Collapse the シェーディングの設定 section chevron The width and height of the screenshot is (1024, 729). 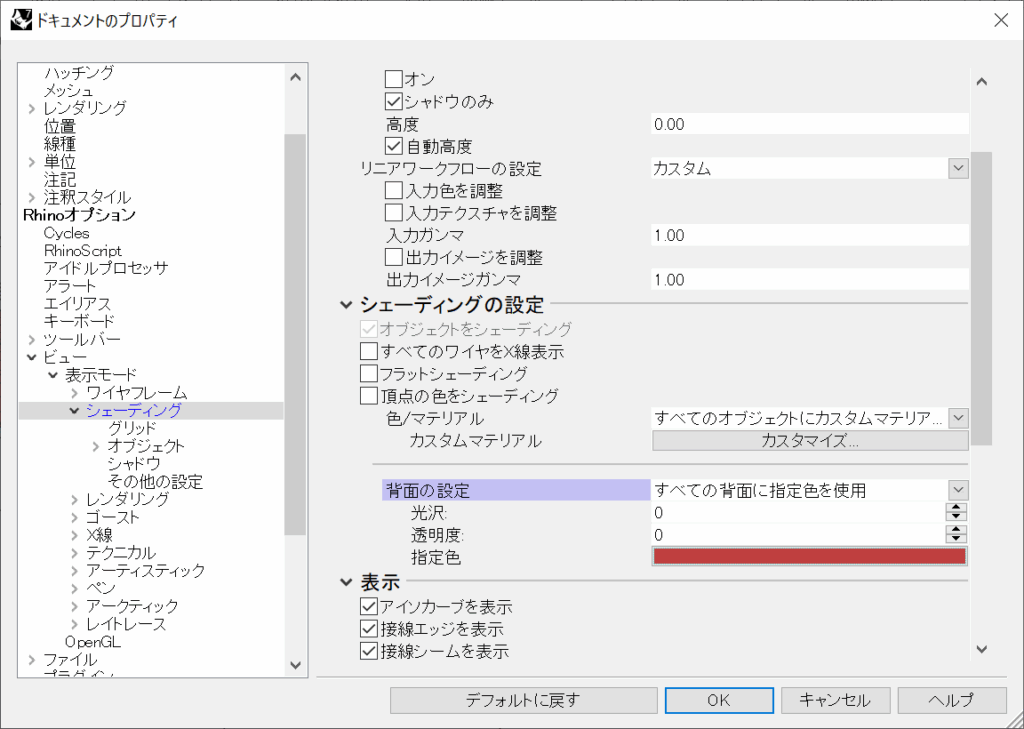coord(346,305)
